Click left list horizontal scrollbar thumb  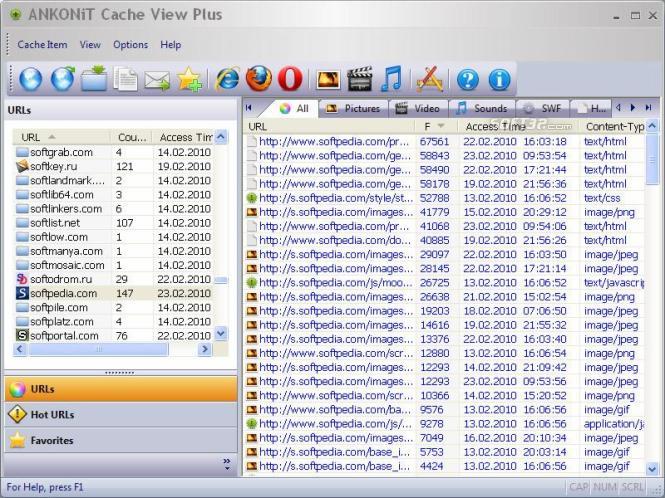click(x=98, y=349)
